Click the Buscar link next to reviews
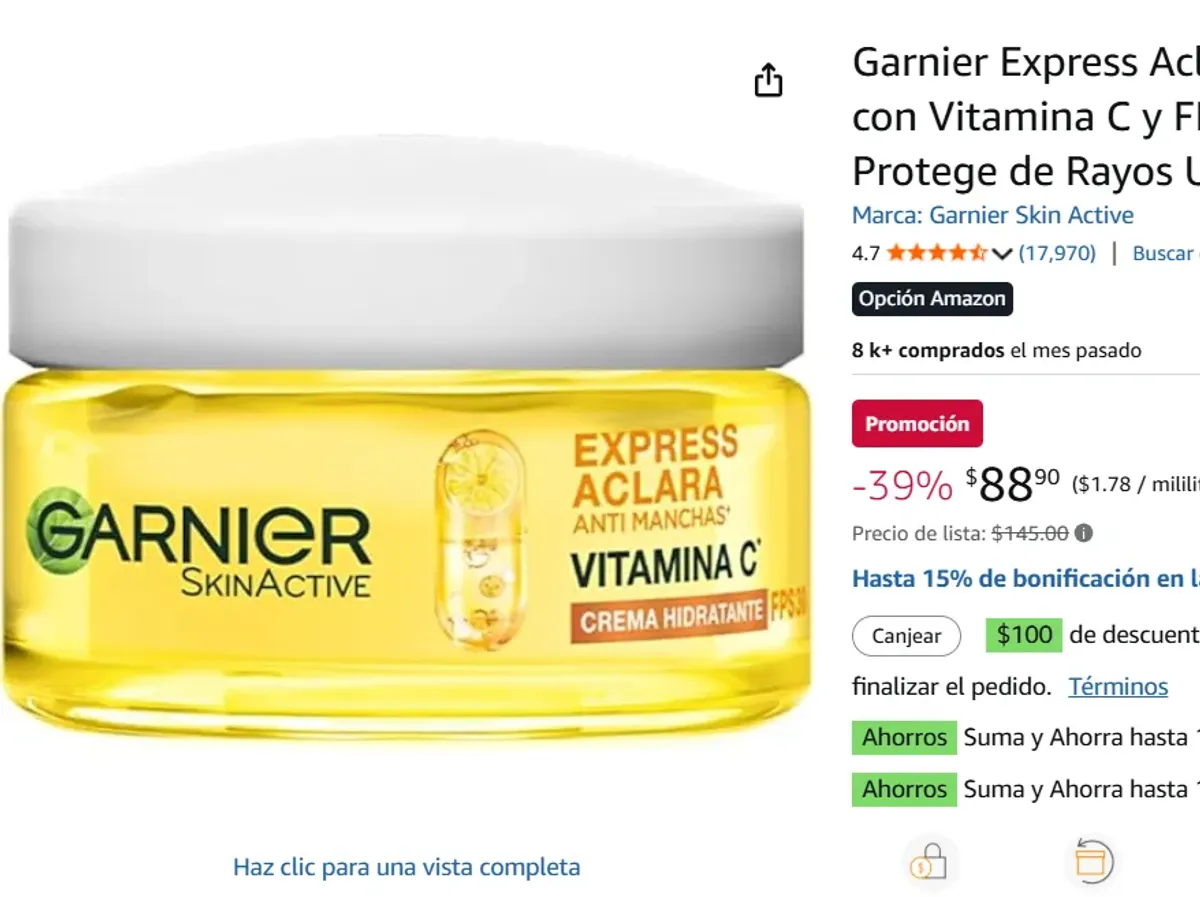 [x=1165, y=253]
